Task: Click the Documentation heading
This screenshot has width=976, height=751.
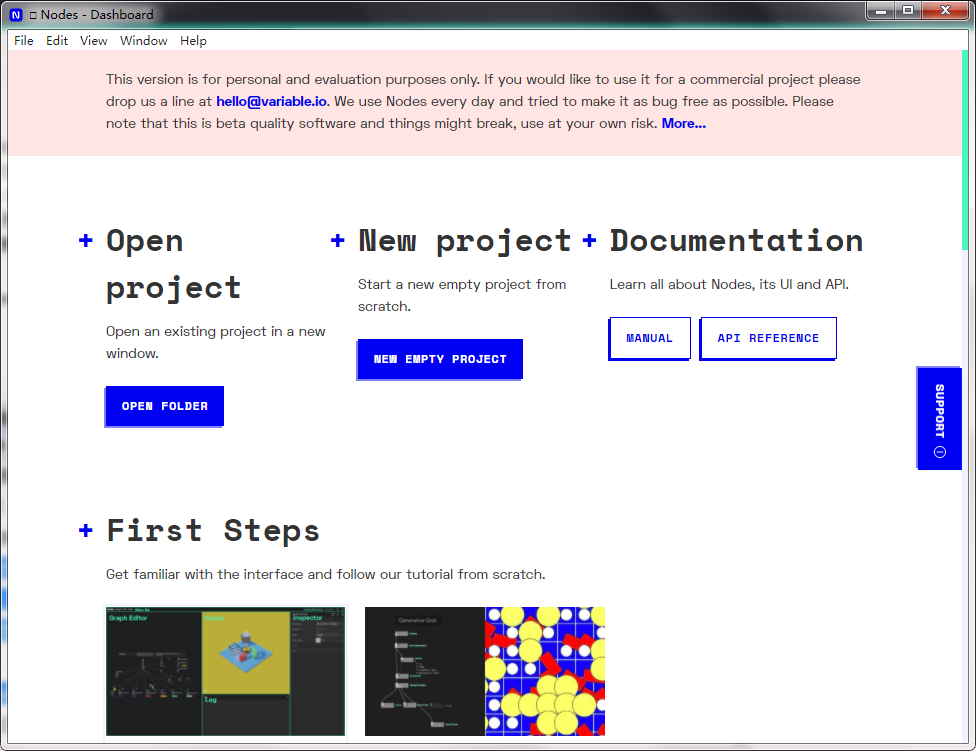Action: 736,241
